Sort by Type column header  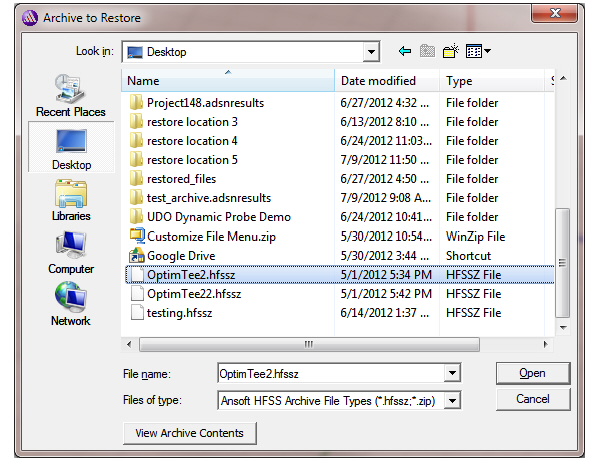[492, 80]
